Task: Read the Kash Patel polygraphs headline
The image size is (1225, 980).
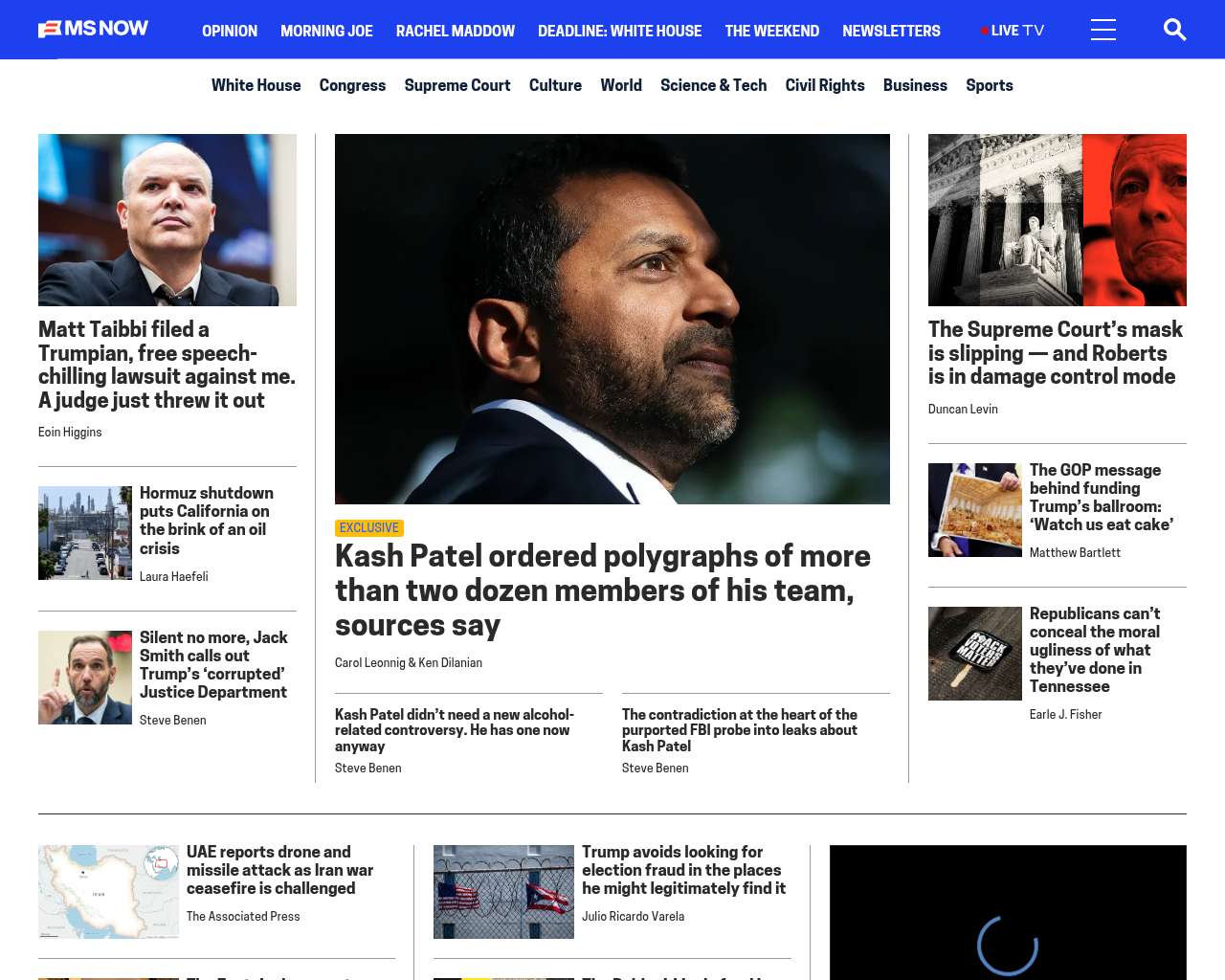Action: [603, 590]
